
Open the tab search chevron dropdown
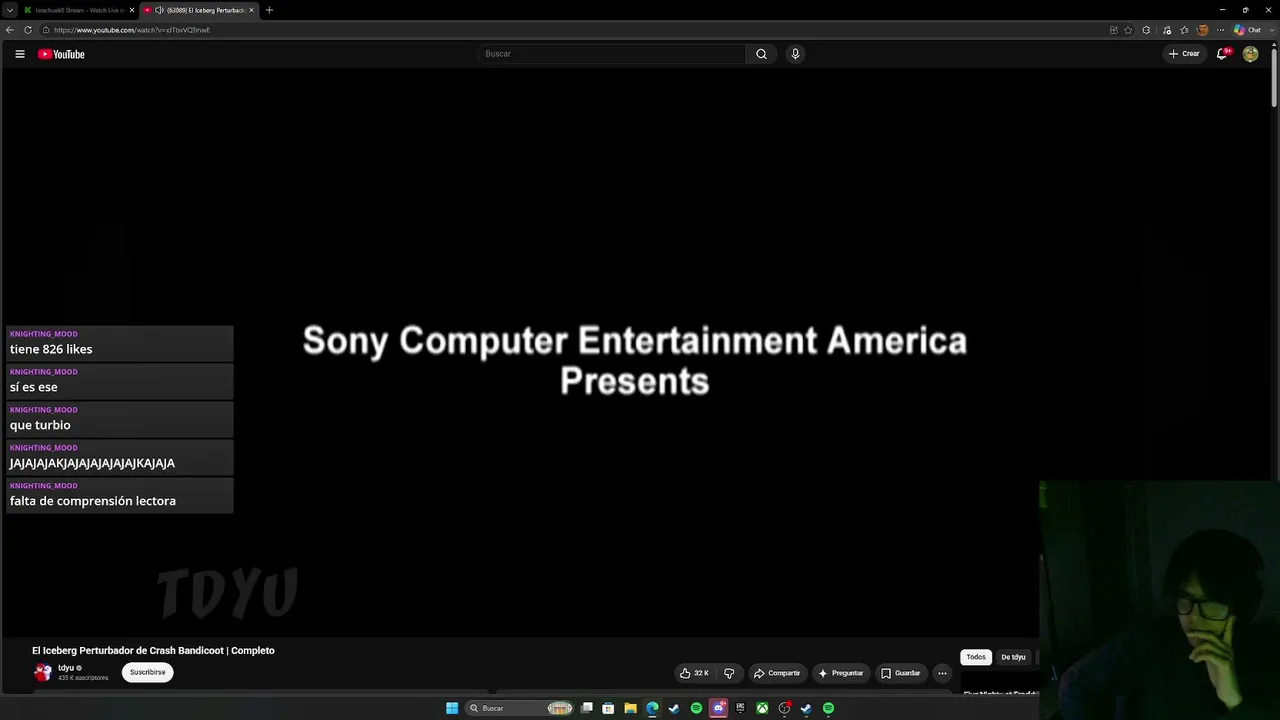pyautogui.click(x=10, y=10)
